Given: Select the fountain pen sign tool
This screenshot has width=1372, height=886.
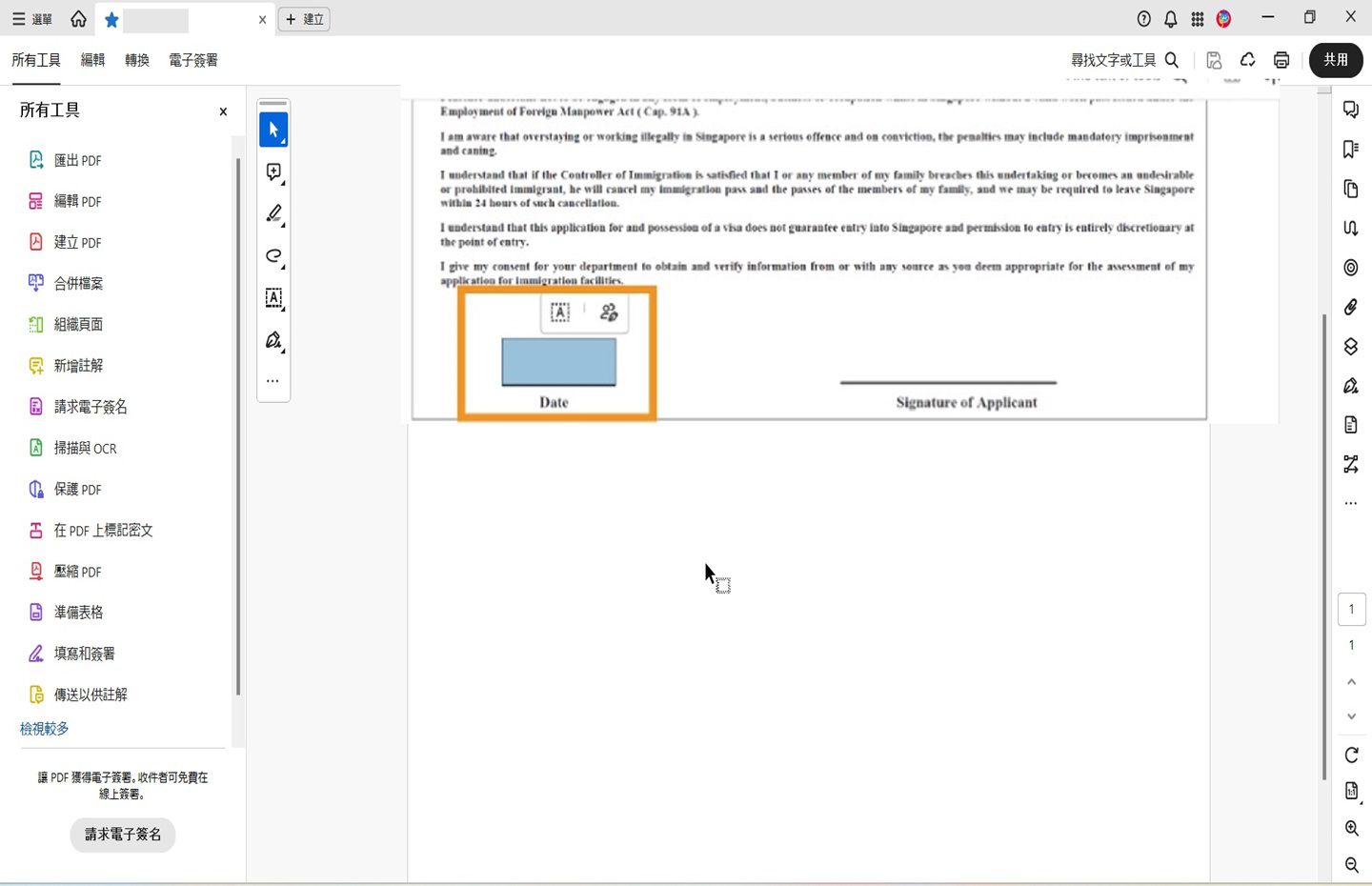Looking at the screenshot, I should pos(273,340).
